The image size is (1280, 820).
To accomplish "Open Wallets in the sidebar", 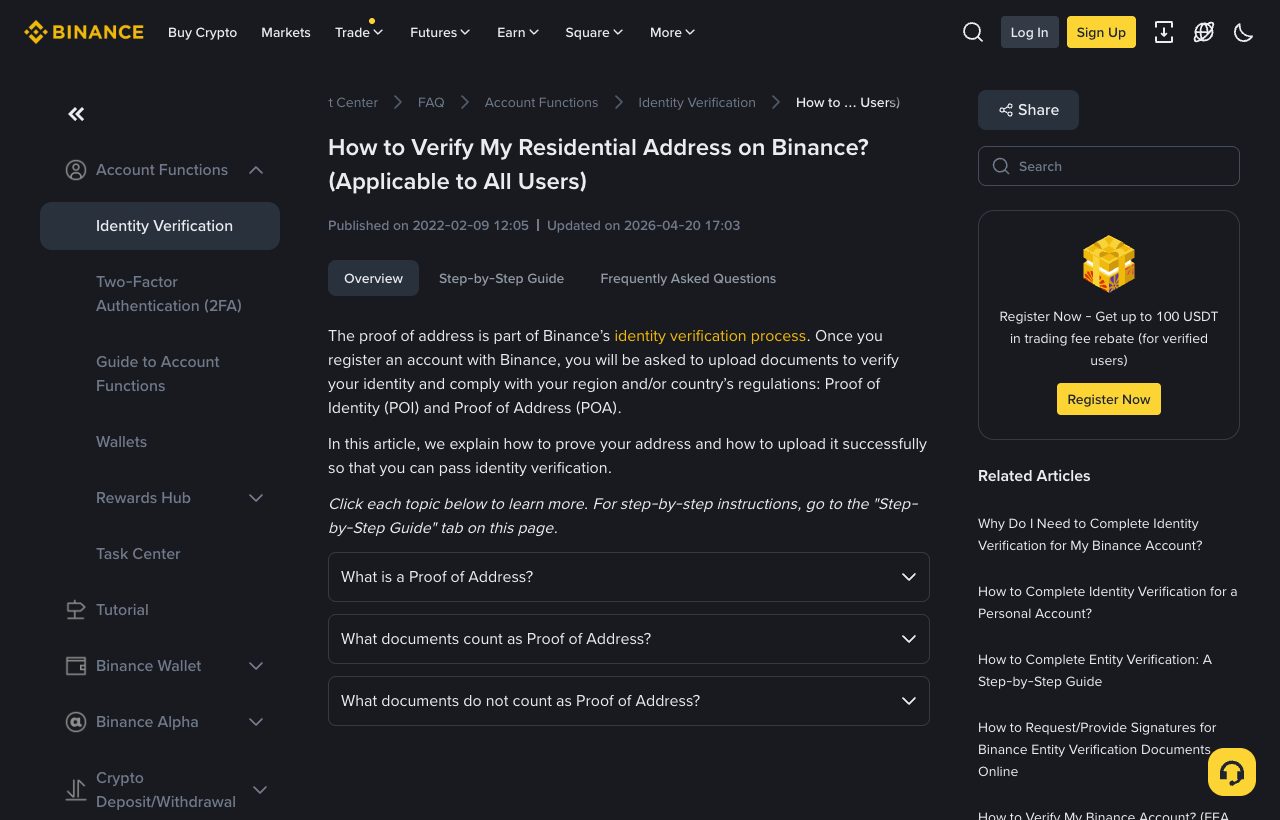I will coord(122,442).
